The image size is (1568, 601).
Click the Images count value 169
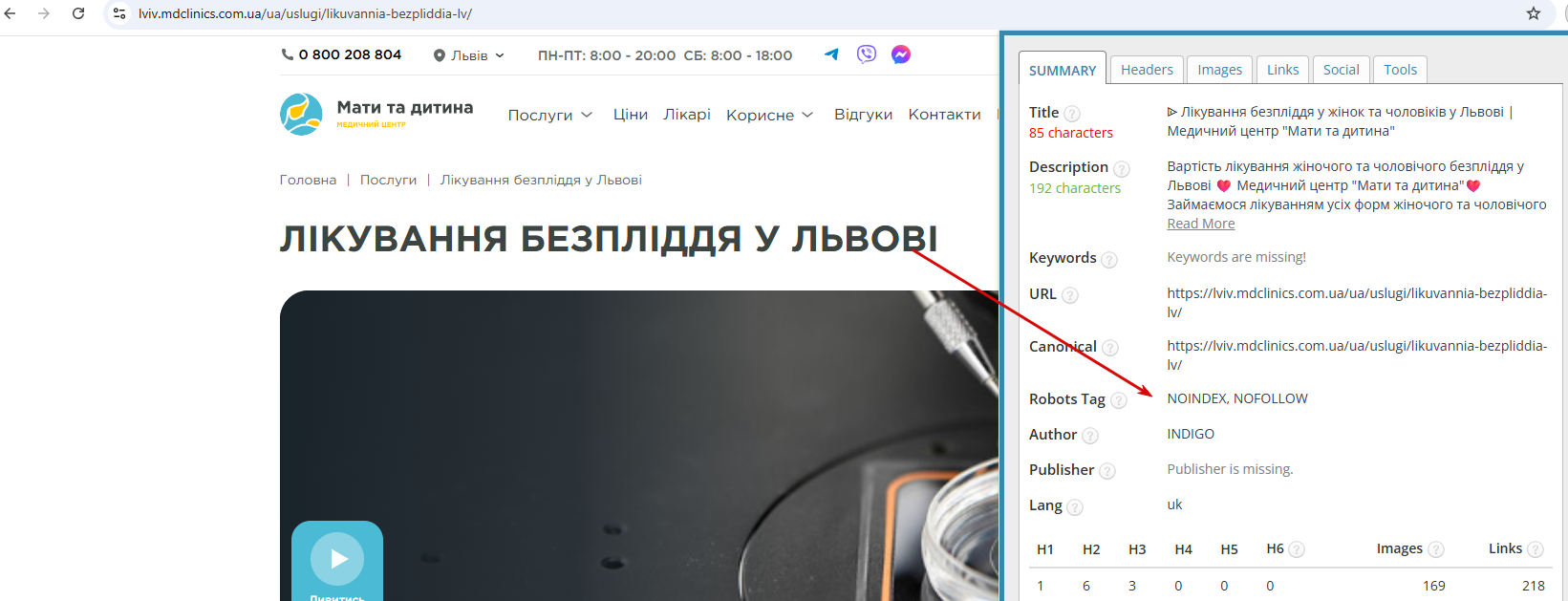coord(1434,586)
